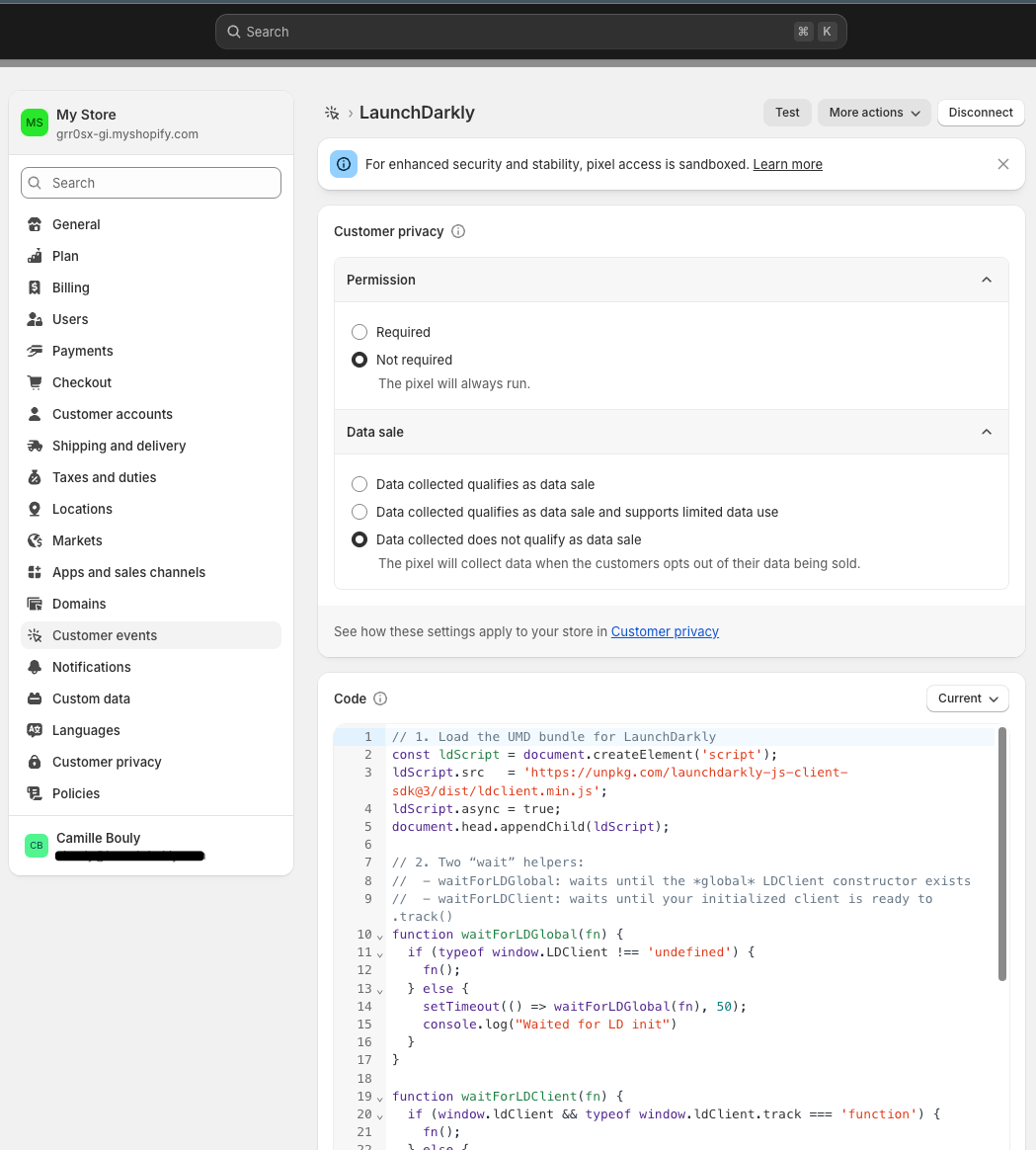Click the Taxes and duties icon
Image resolution: width=1036 pixels, height=1150 pixels.
(35, 477)
